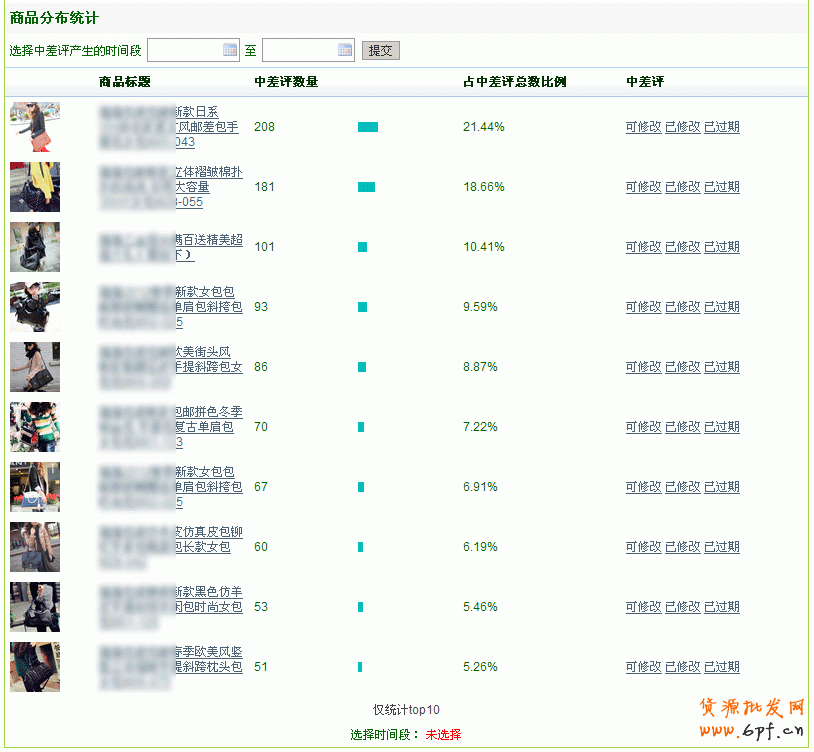This screenshot has width=814, height=752.
Task: Click the 中差评数量 column header
Action: pos(286,82)
